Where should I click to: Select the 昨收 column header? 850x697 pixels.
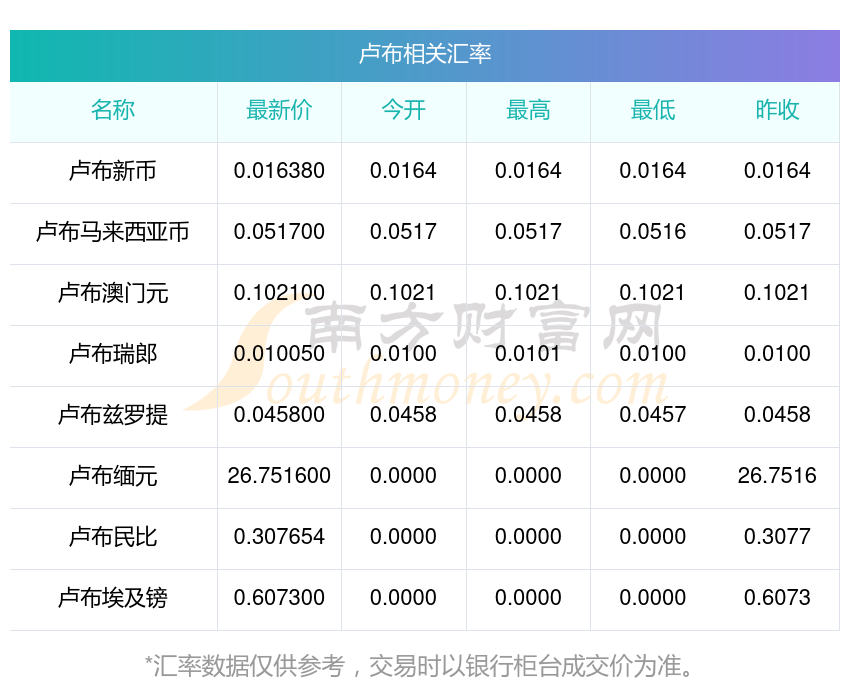point(777,110)
